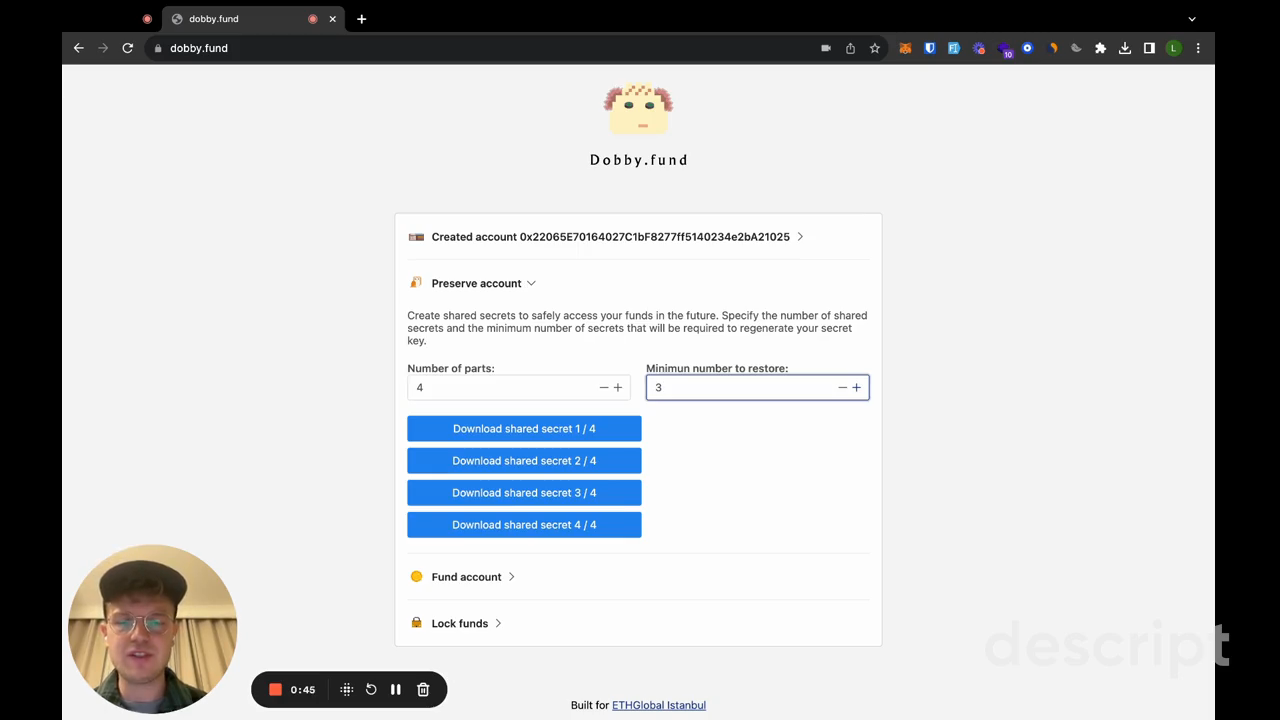Restart the recording with circular arrow

[x=371, y=689]
